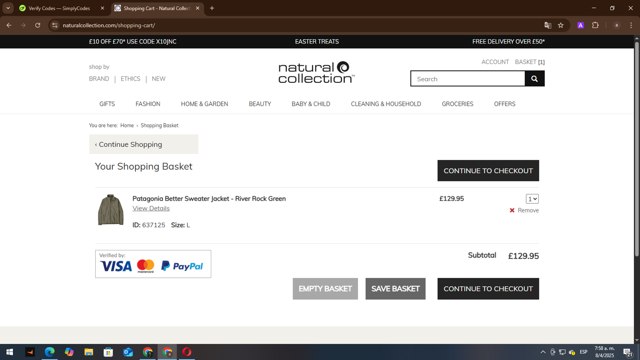Launch Microsoft Edge from taskbar

[x=49, y=352]
